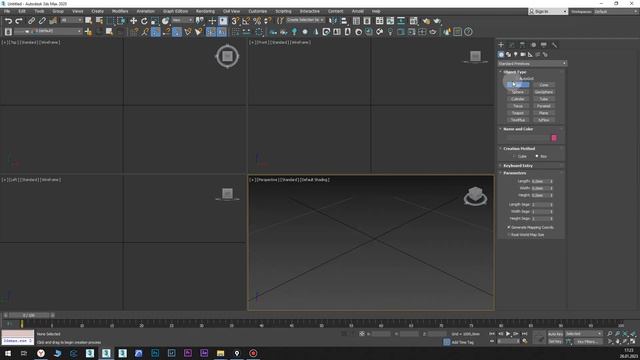Viewport: 640px width, 360px height.
Task: Open the Edit menu
Action: (22, 11)
